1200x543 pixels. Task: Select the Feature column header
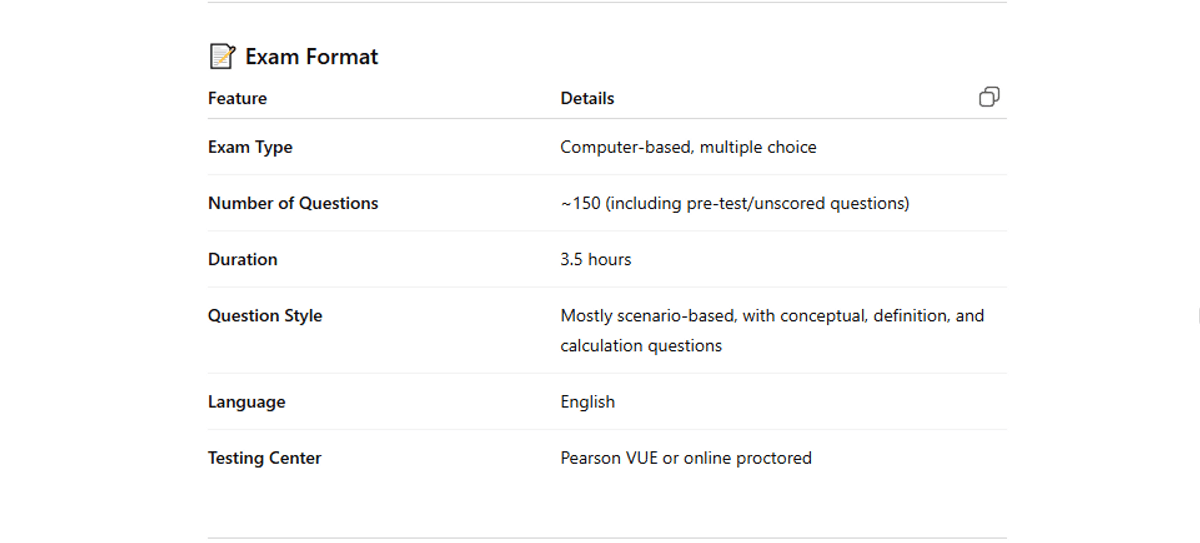point(237,98)
